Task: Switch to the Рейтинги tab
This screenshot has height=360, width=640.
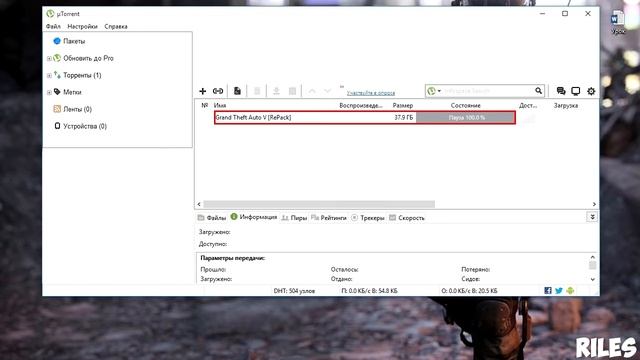Action: pos(329,218)
